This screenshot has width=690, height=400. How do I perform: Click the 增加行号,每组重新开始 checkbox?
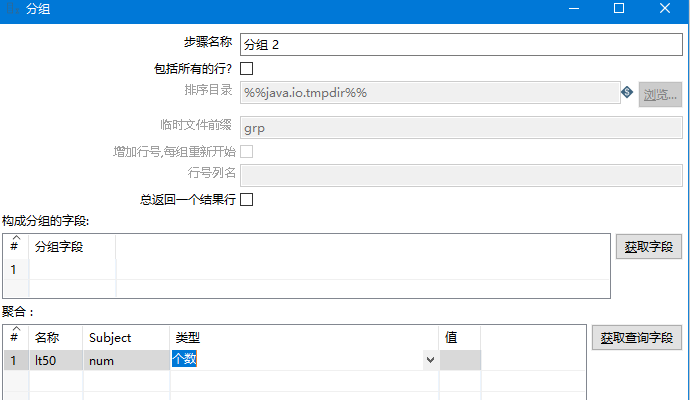click(246, 151)
